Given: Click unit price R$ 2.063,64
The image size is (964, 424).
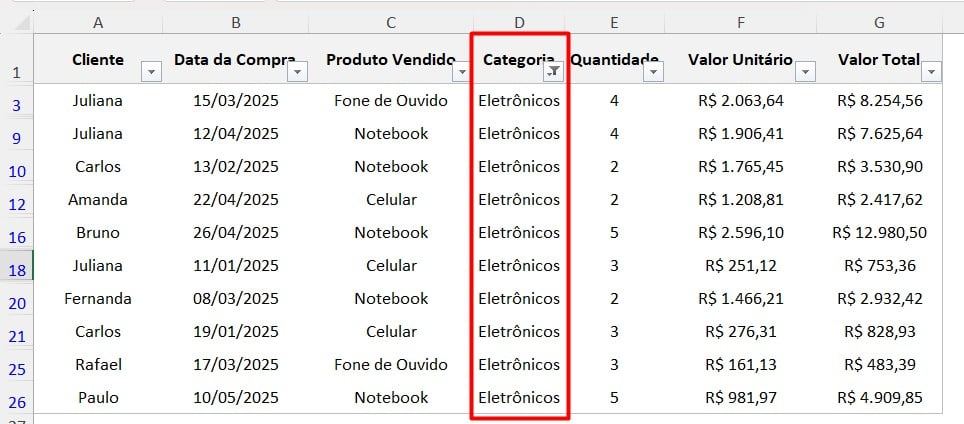Looking at the screenshot, I should coord(741,101).
